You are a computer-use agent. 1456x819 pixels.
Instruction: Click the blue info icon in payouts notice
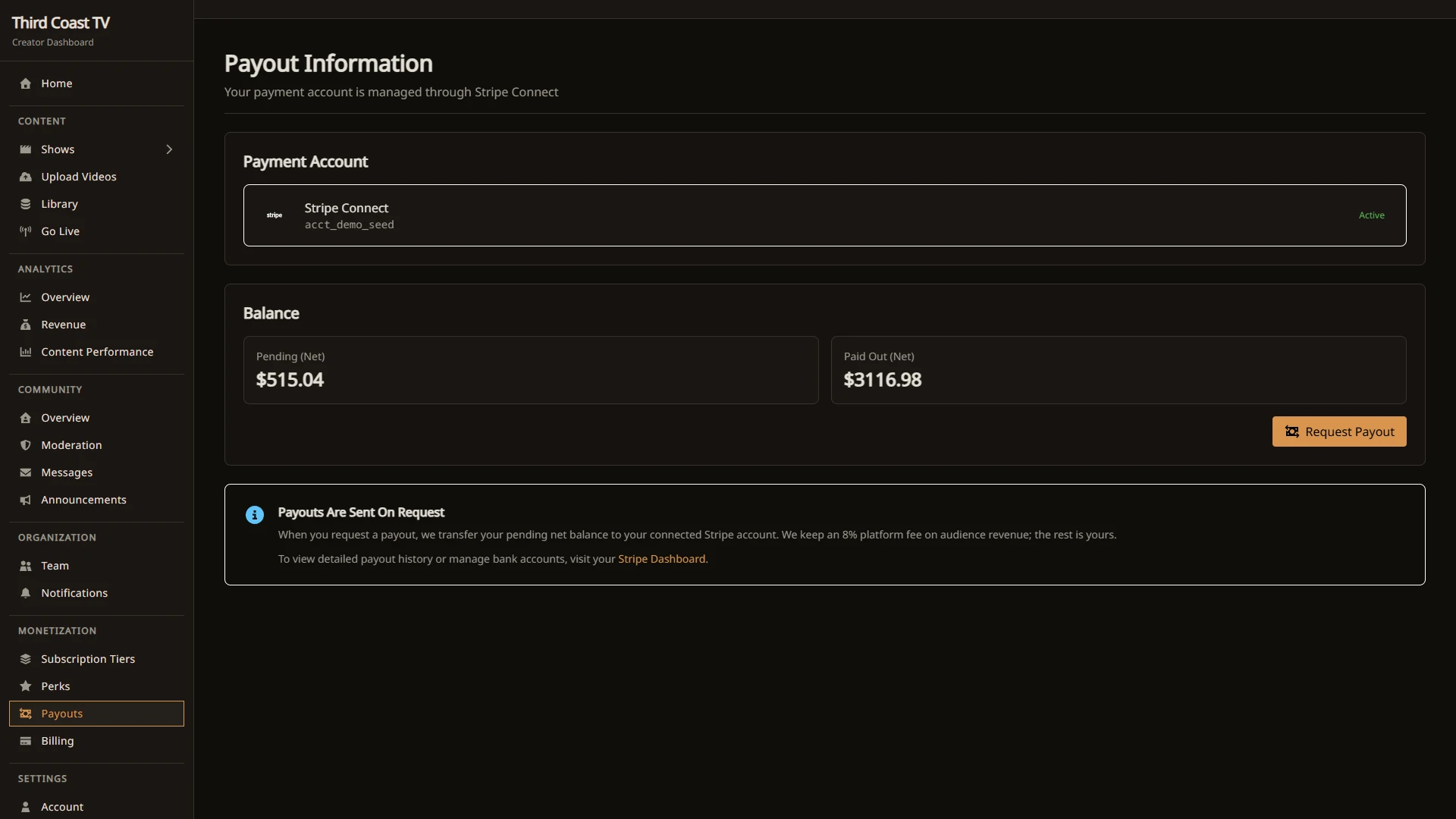(255, 515)
